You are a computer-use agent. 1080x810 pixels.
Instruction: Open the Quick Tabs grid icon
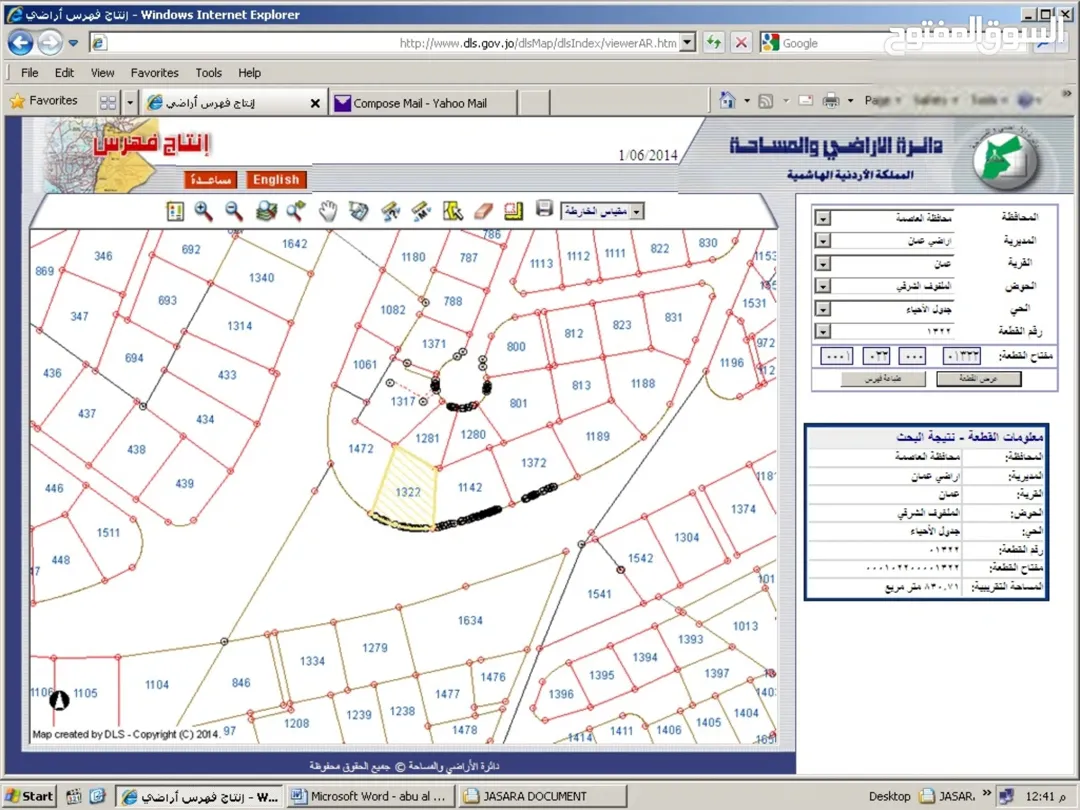pyautogui.click(x=108, y=103)
